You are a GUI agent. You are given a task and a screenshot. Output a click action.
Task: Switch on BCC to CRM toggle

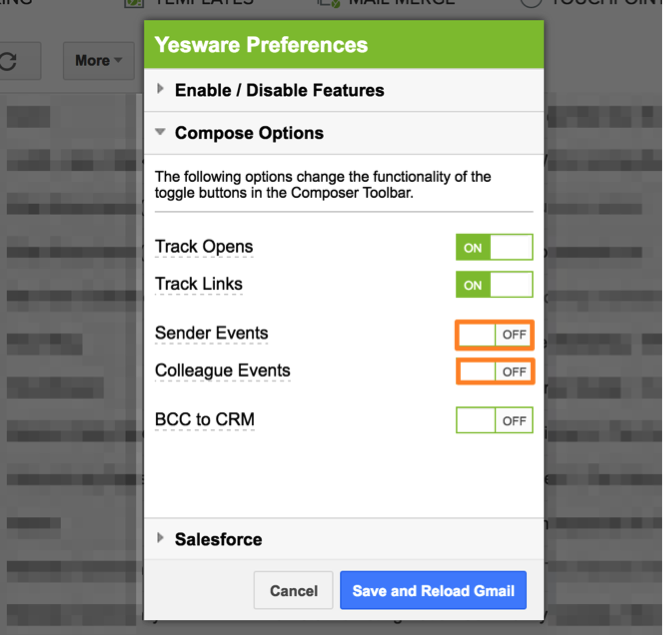coord(494,420)
